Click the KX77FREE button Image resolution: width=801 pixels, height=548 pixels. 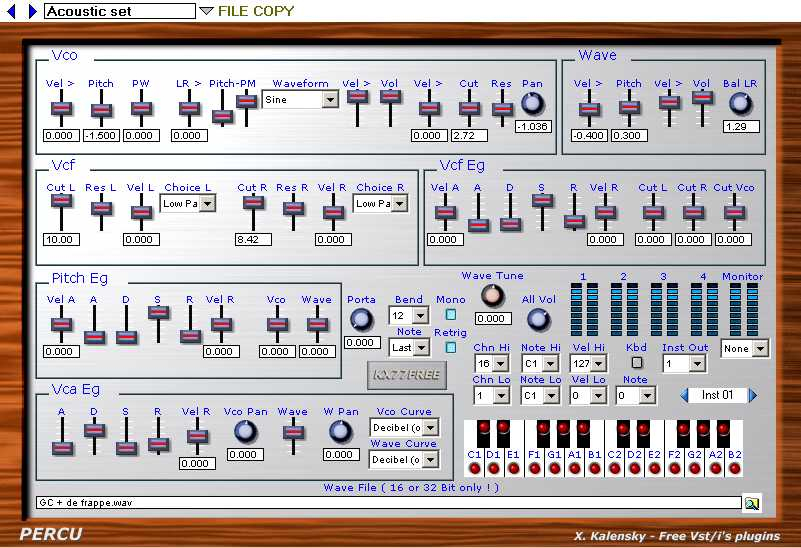point(404,374)
